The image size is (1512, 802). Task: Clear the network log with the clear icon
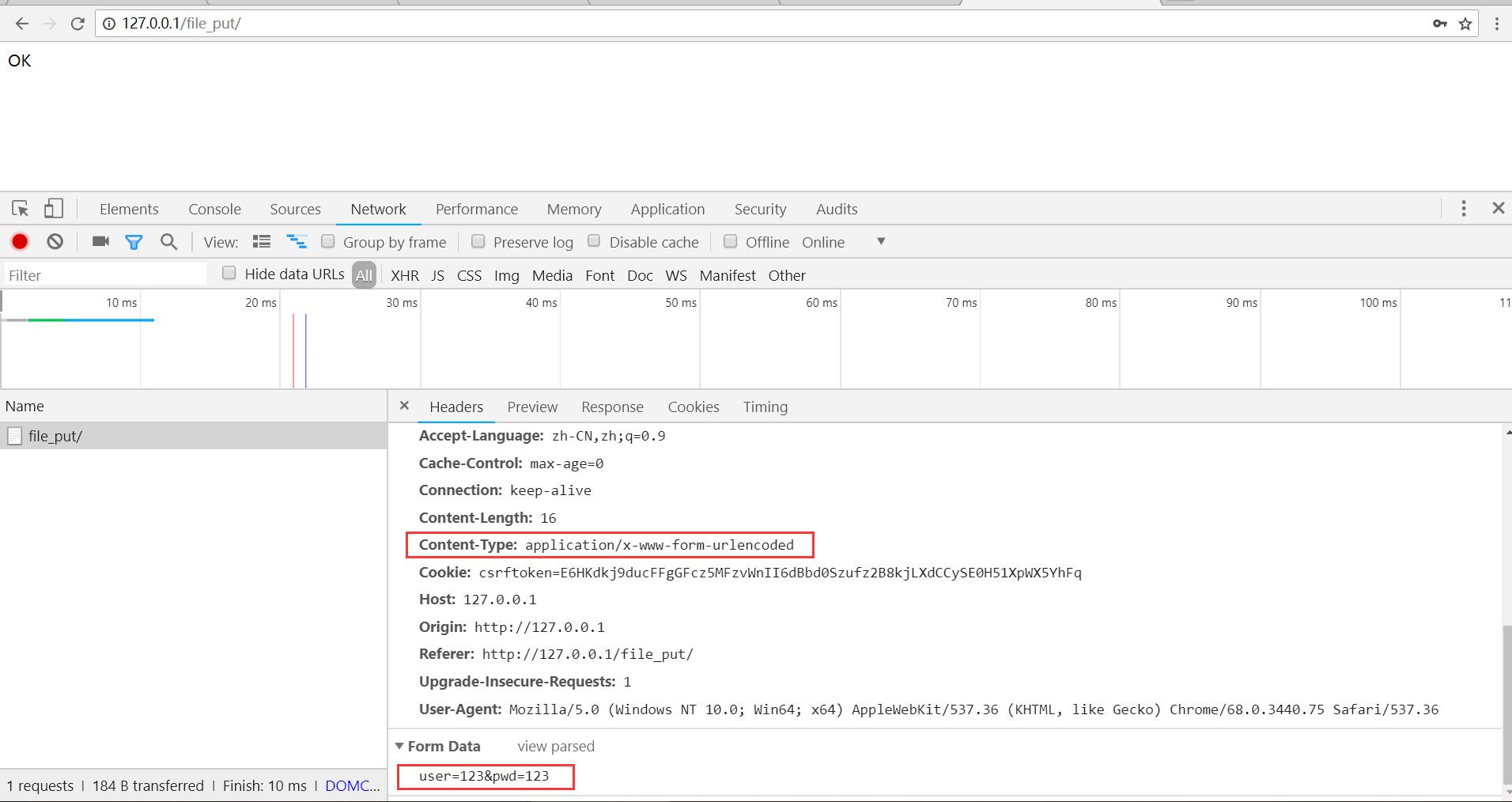tap(55, 242)
